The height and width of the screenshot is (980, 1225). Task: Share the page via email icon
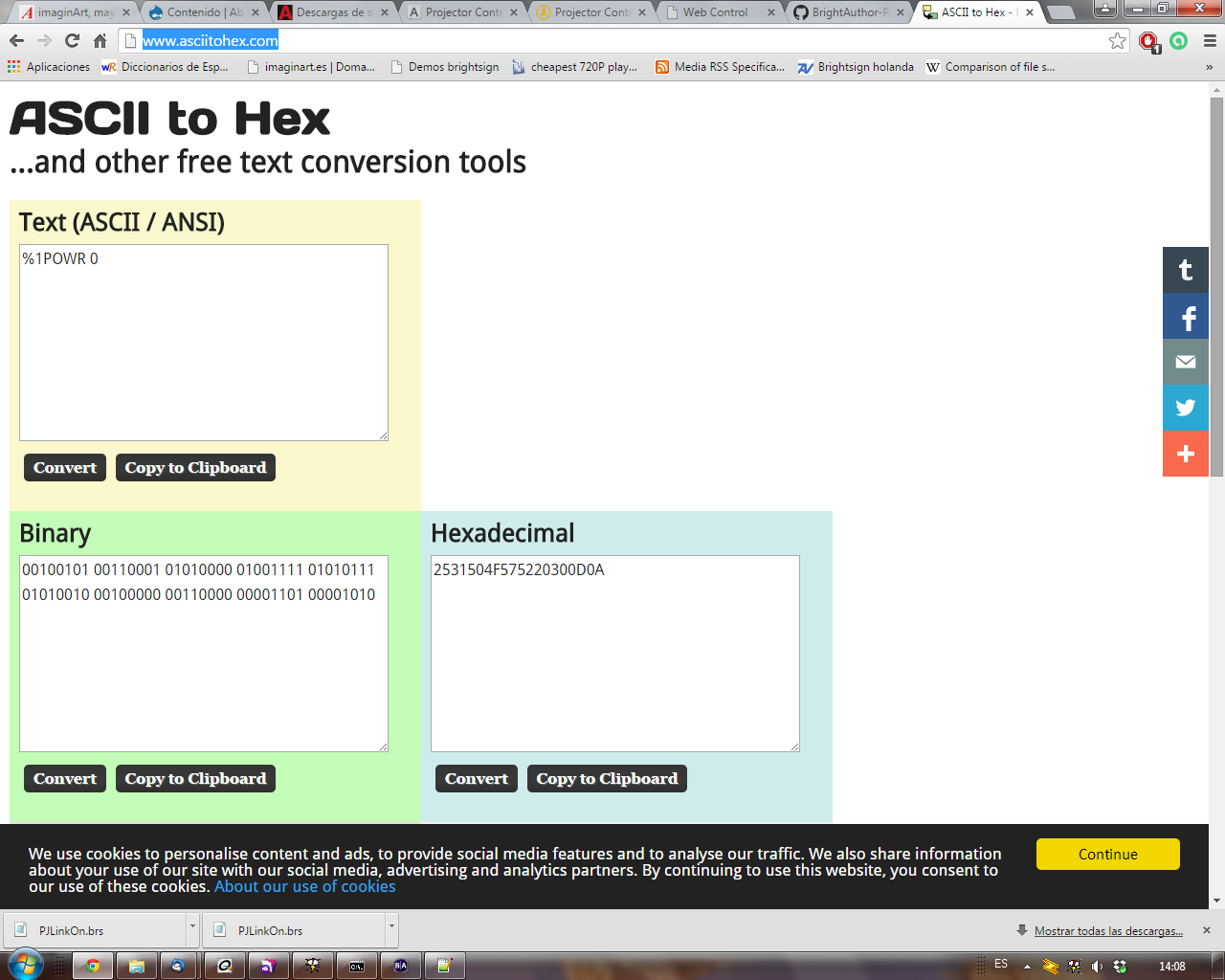point(1186,362)
